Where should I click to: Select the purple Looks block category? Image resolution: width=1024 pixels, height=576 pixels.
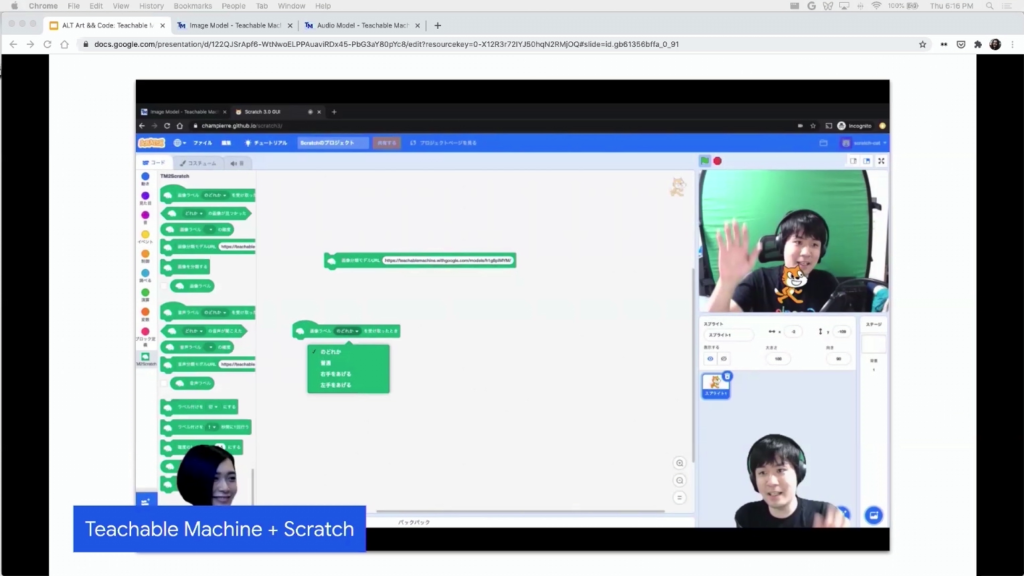coord(145,198)
